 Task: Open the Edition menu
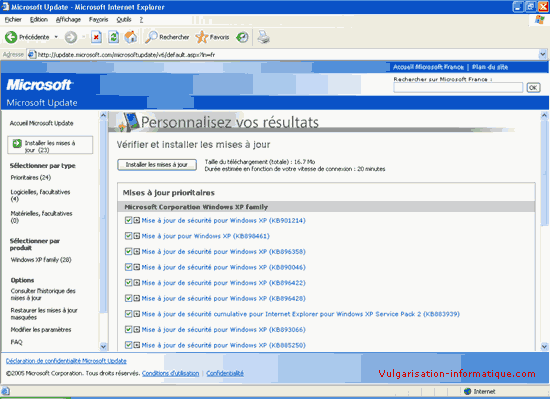click(39, 20)
